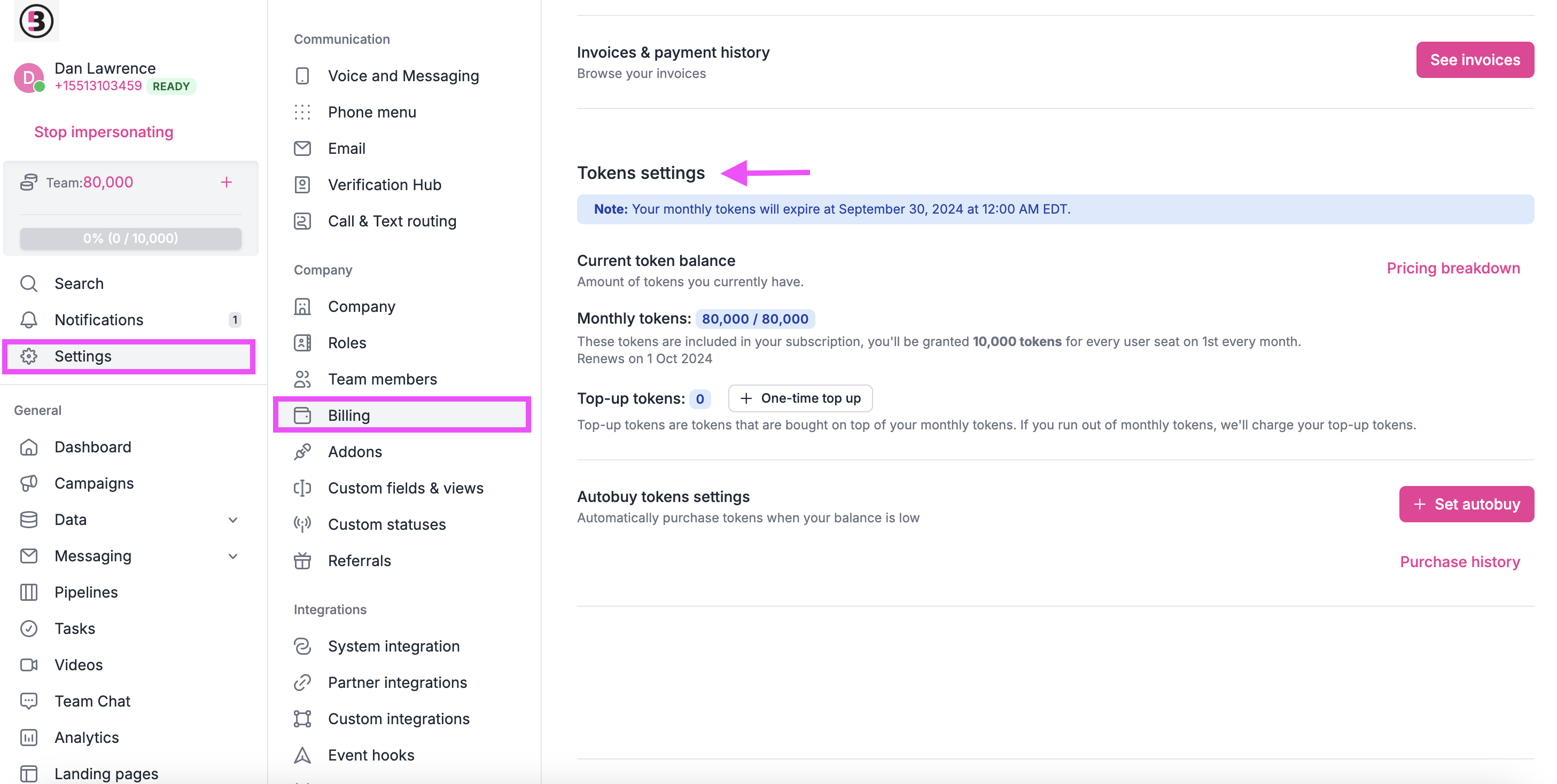The image size is (1557, 784).
Task: Open the Purchase history link
Action: pos(1459,562)
